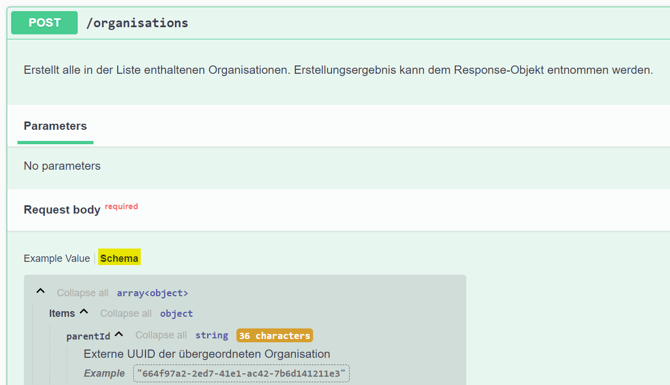Click the italic Example label
The height and width of the screenshot is (385, 670).
[x=104, y=373]
